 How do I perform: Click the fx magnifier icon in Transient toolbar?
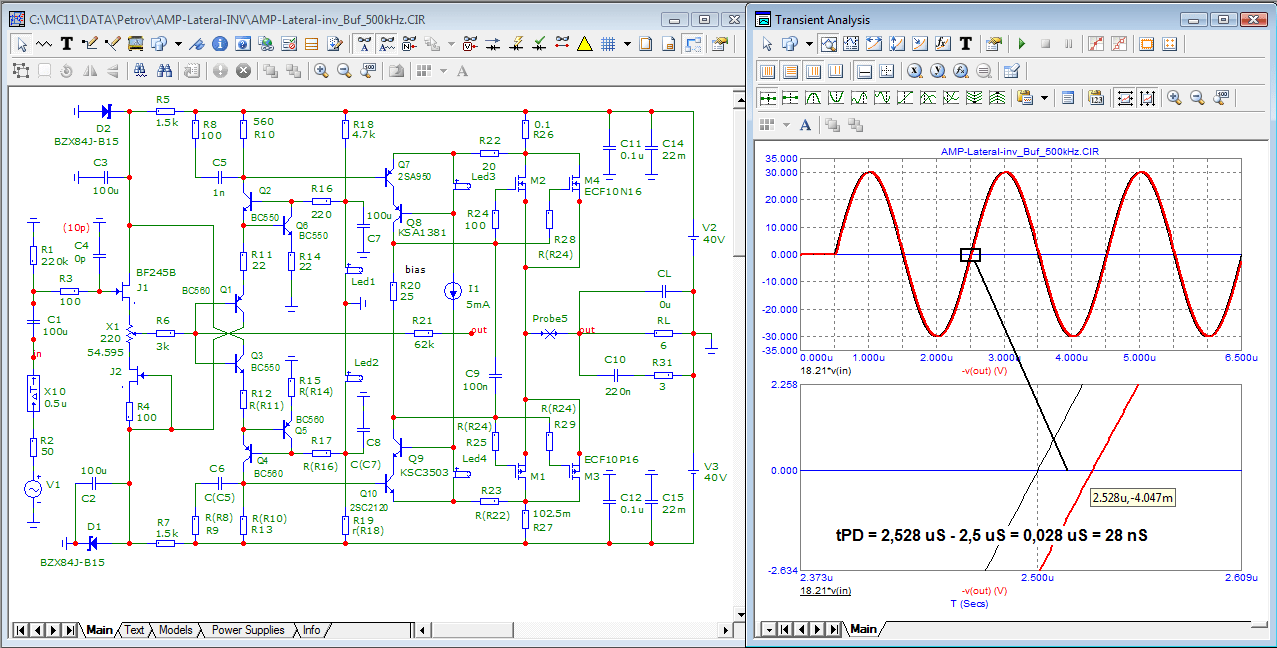pos(961,71)
